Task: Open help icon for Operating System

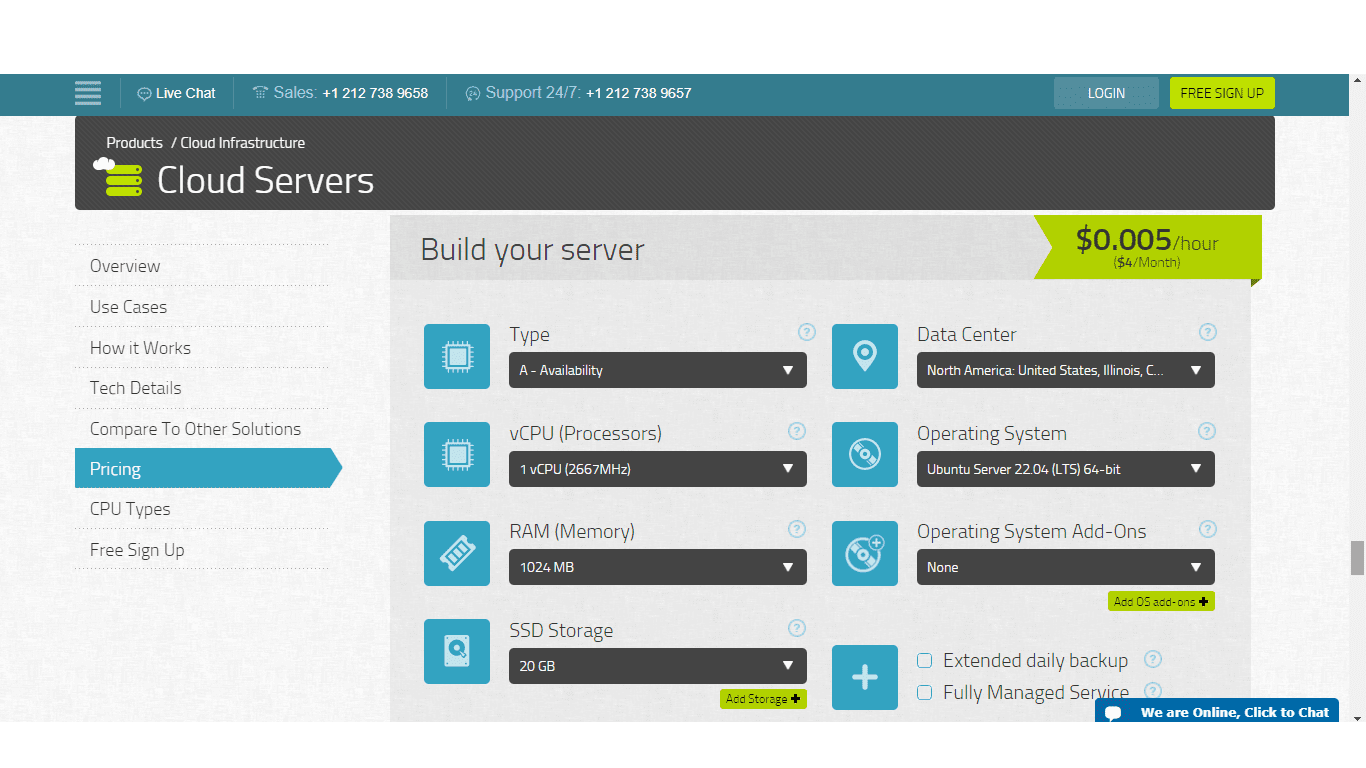Action: [1207, 431]
